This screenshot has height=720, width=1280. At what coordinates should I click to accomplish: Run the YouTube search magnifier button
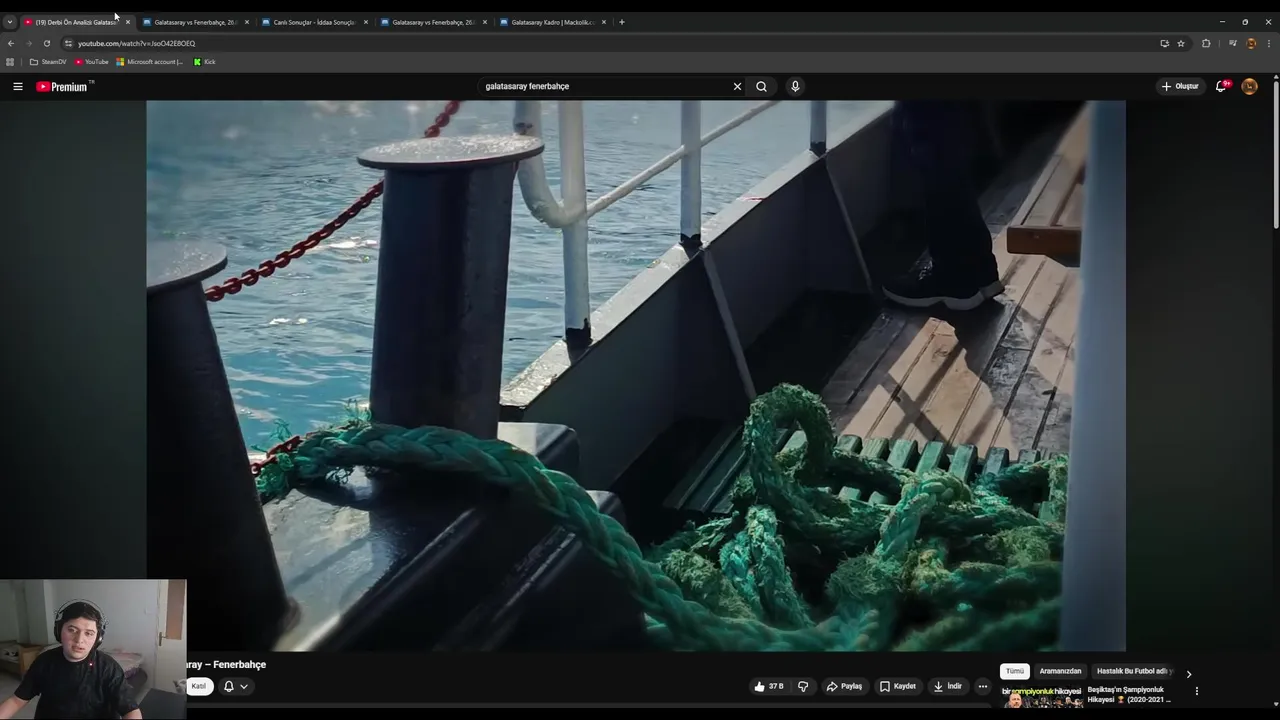[x=762, y=87]
